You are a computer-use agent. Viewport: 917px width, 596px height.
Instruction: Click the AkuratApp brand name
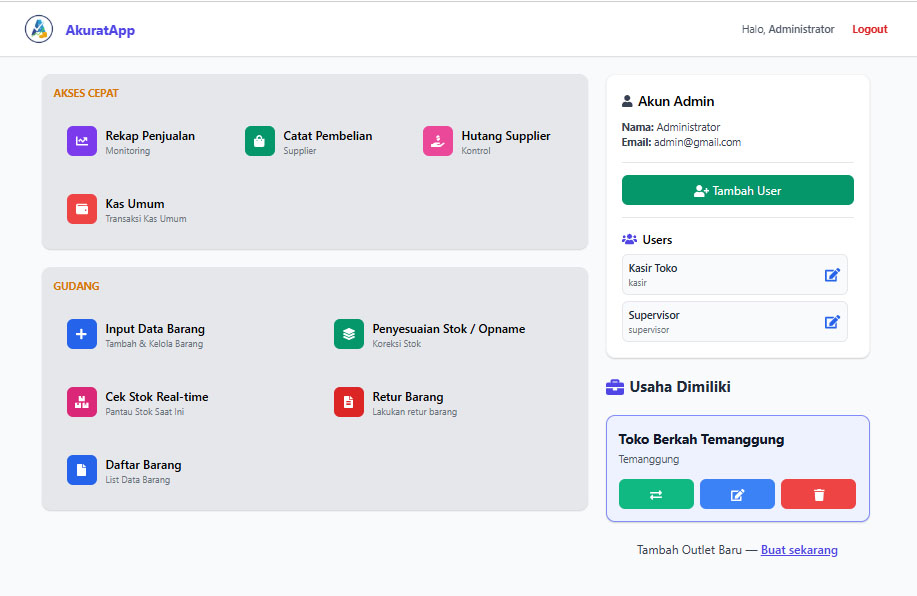(x=100, y=30)
